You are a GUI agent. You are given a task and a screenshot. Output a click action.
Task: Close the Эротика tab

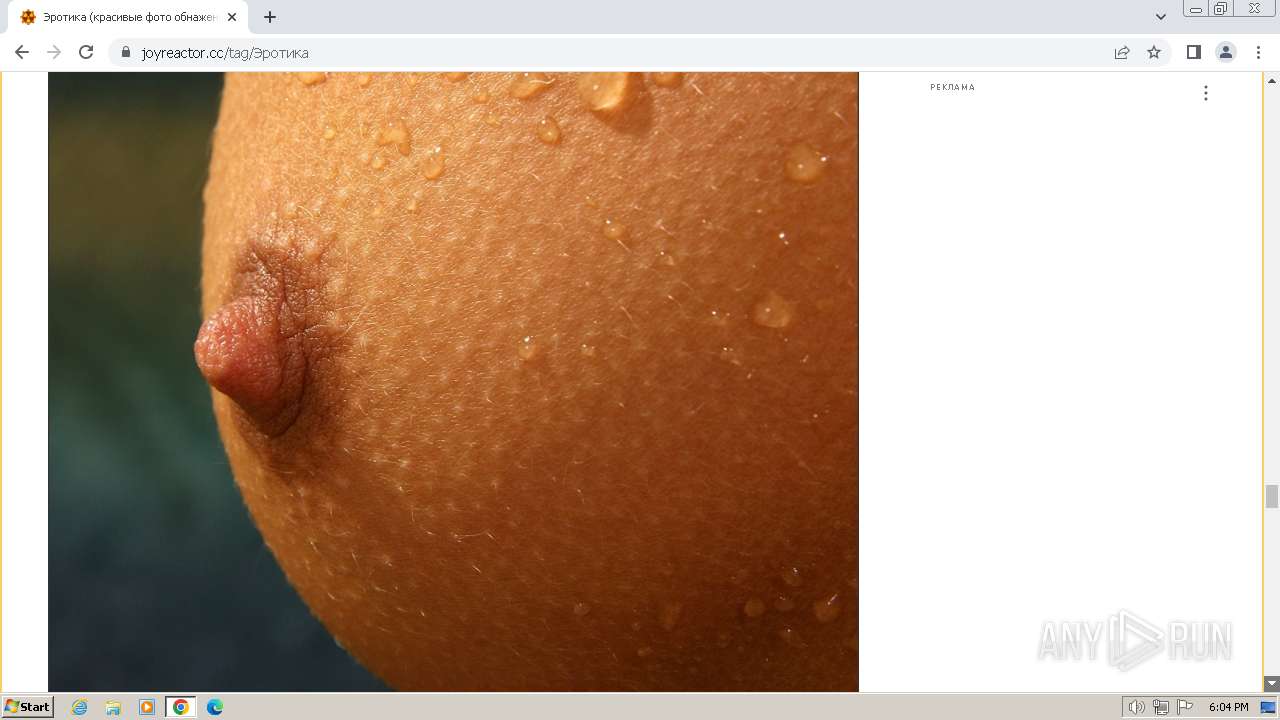coord(232,17)
